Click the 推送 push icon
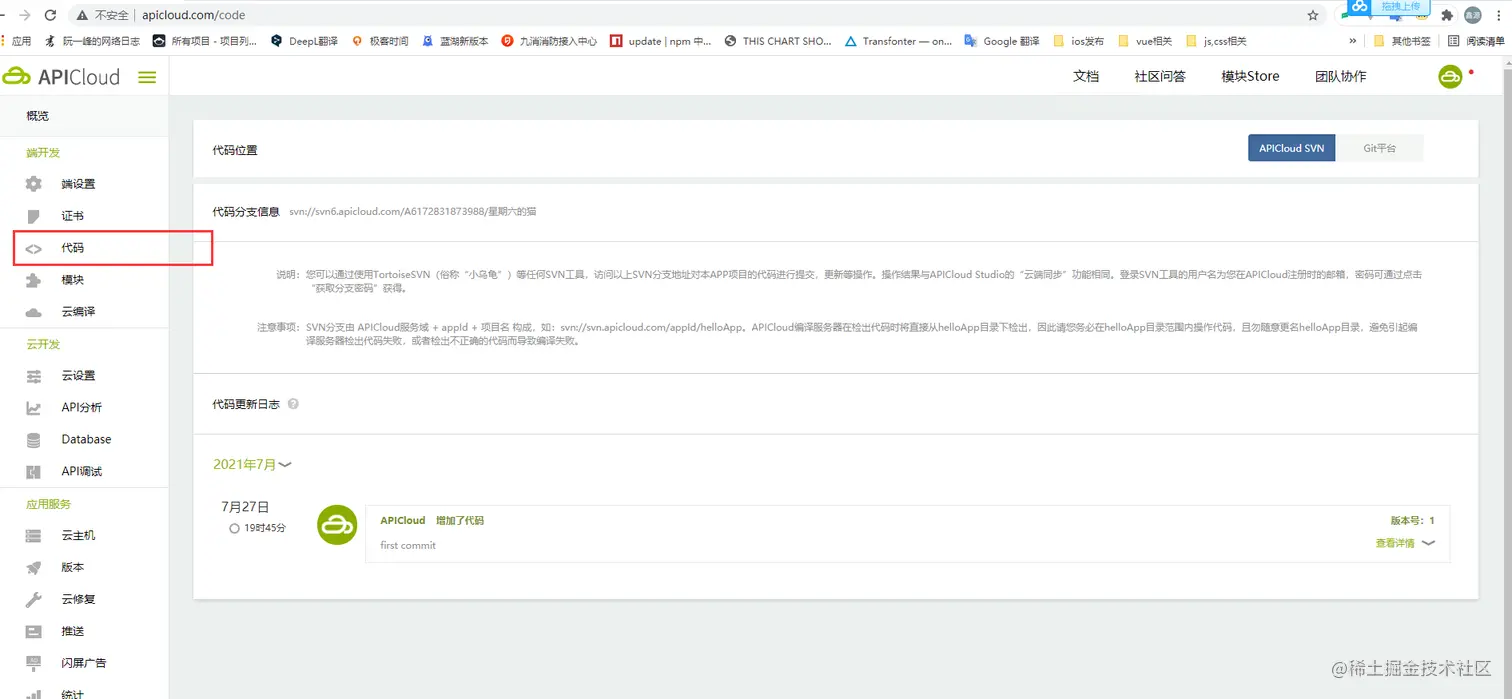The image size is (1512, 699). tap(34, 632)
